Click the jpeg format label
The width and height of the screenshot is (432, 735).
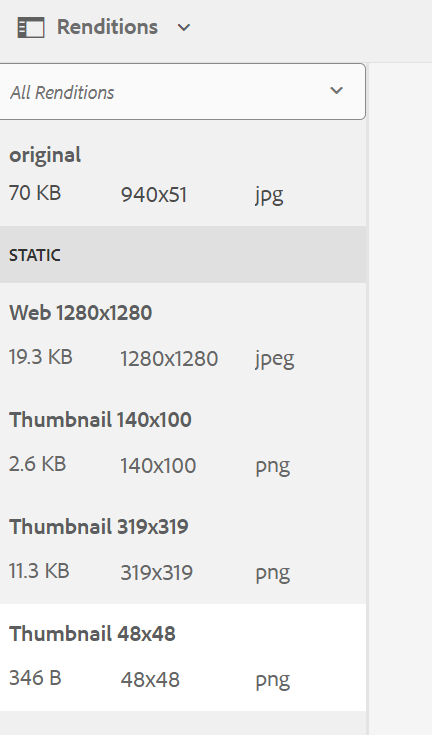click(x=275, y=360)
